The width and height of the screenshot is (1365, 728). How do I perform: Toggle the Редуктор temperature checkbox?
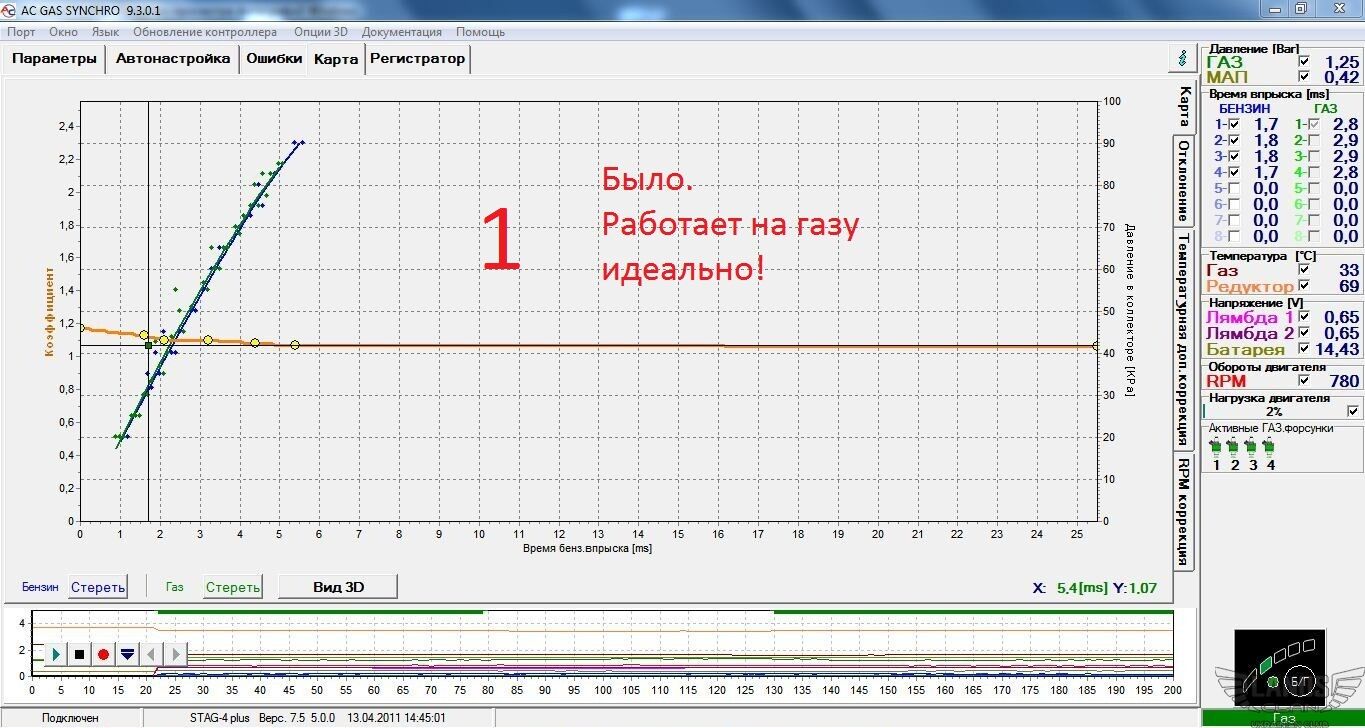click(1303, 286)
